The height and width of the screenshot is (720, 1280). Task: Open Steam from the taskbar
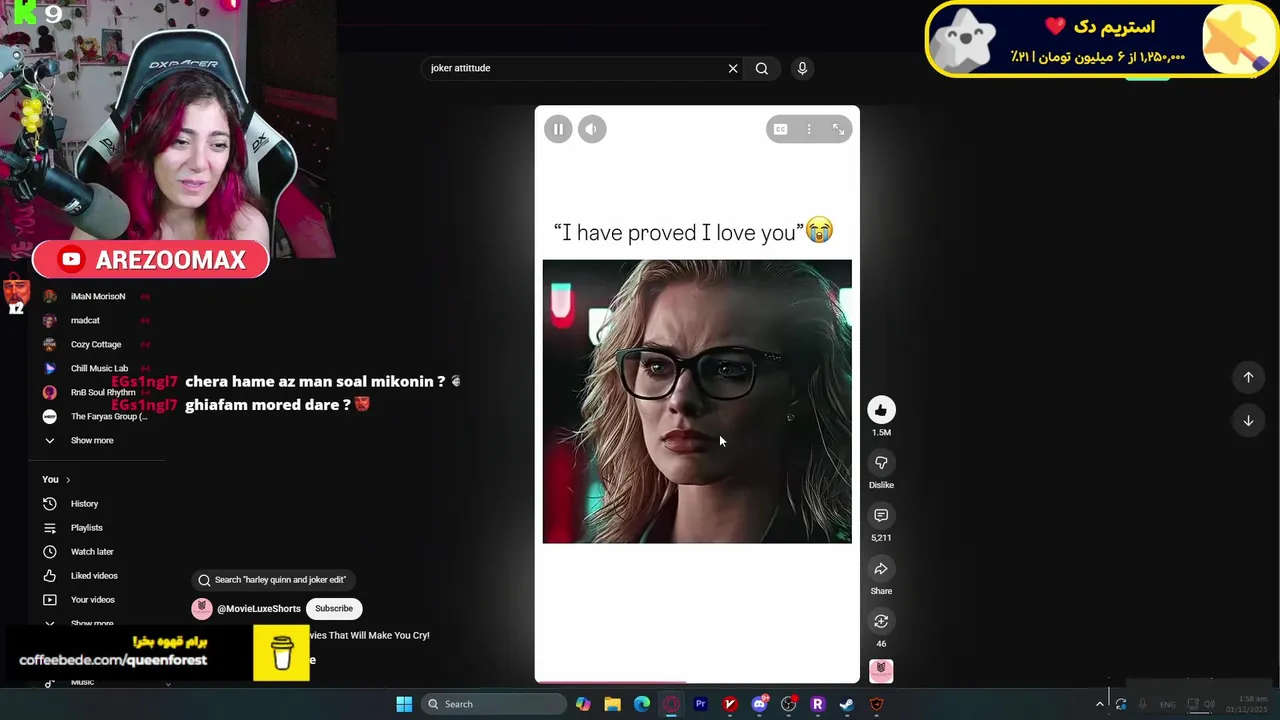coord(847,704)
